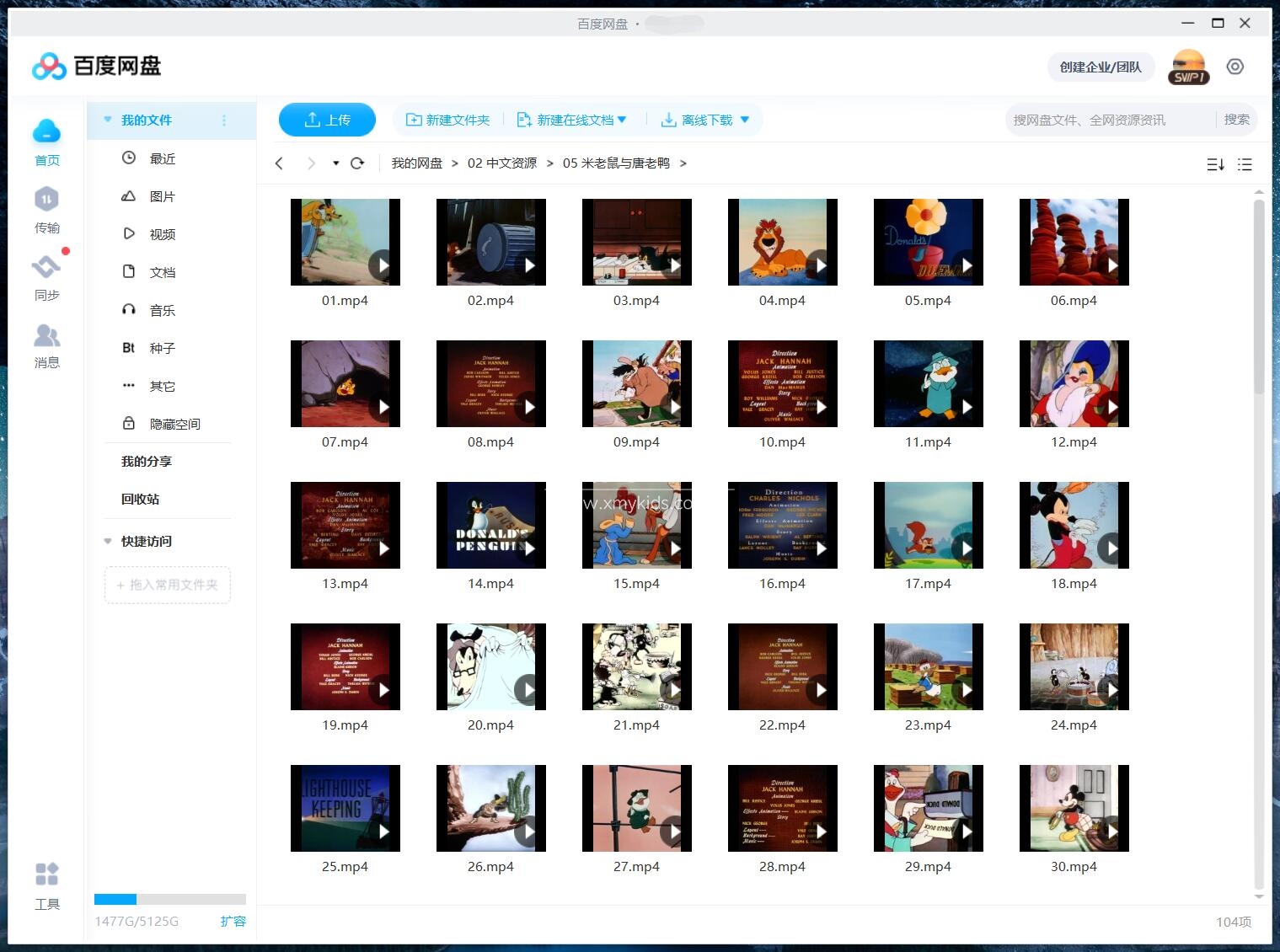
Task: Open the 离线下载 dropdown arrow
Action: coord(745,120)
